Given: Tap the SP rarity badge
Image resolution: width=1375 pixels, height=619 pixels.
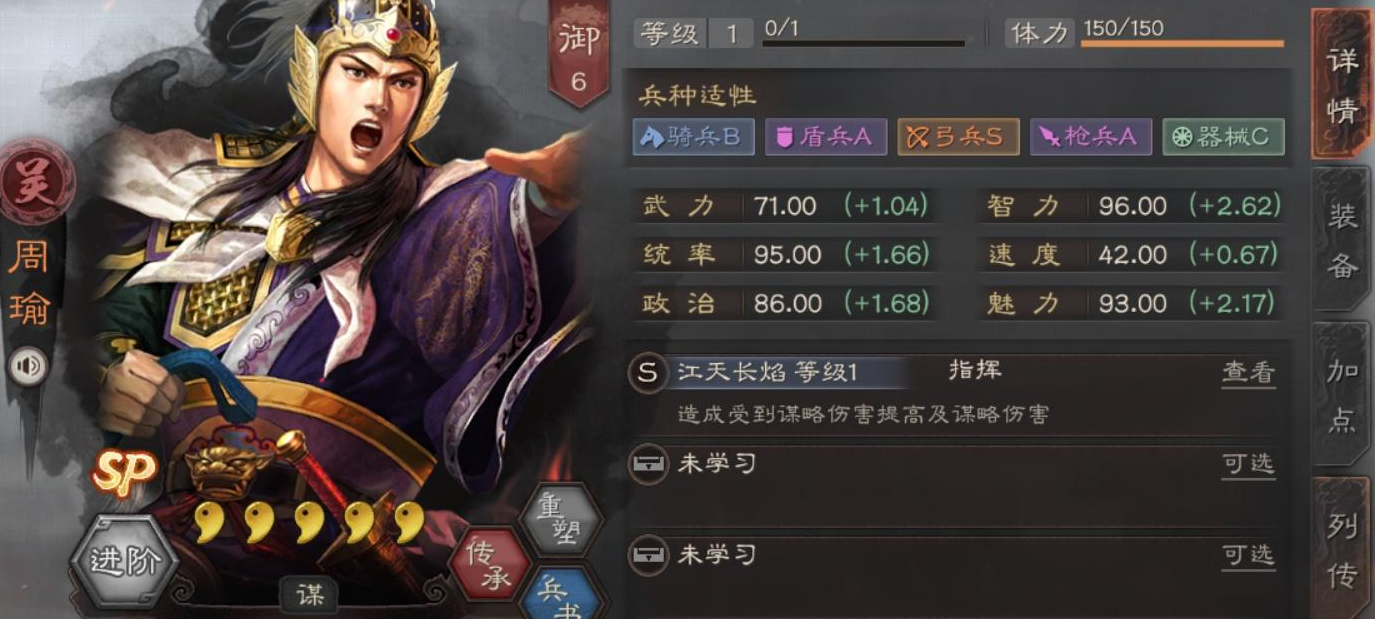Looking at the screenshot, I should pos(125,473).
